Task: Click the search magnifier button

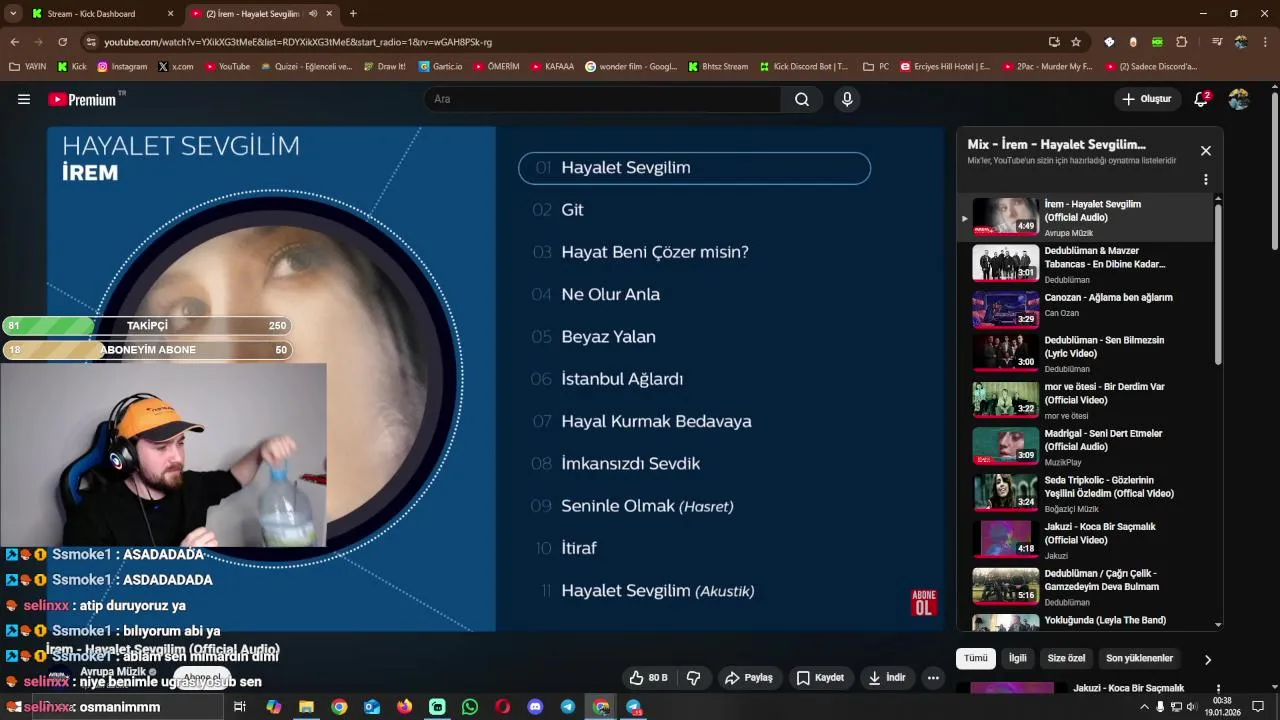Action: tap(802, 99)
